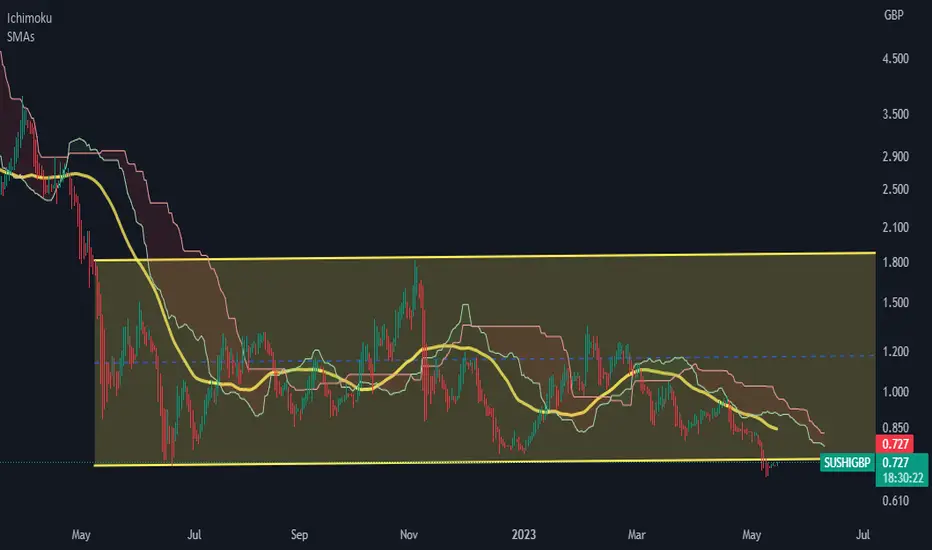Image resolution: width=932 pixels, height=550 pixels.
Task: Click the 2023 time axis label
Action: click(x=524, y=535)
